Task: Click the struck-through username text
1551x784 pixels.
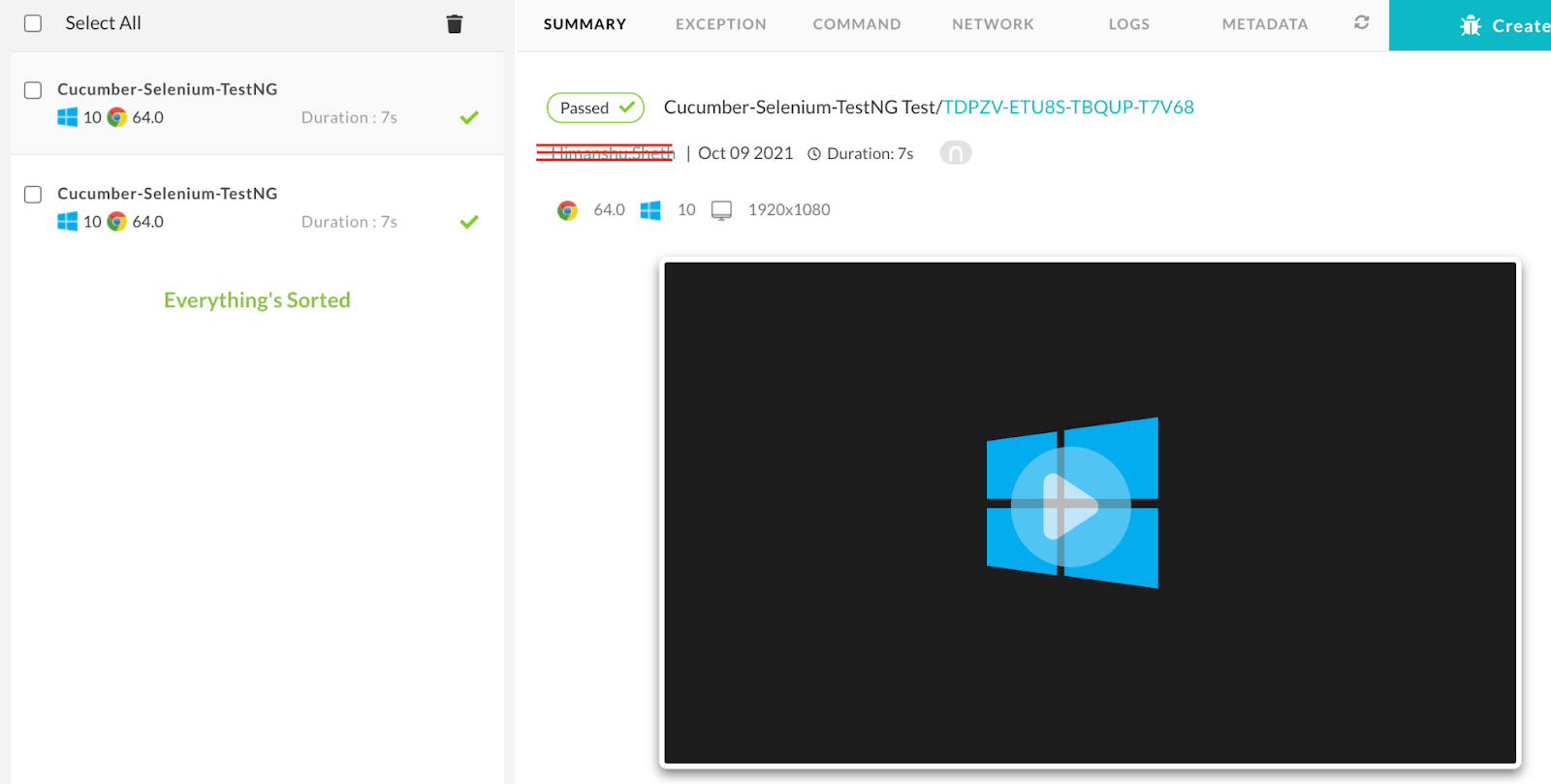Action: point(606,153)
